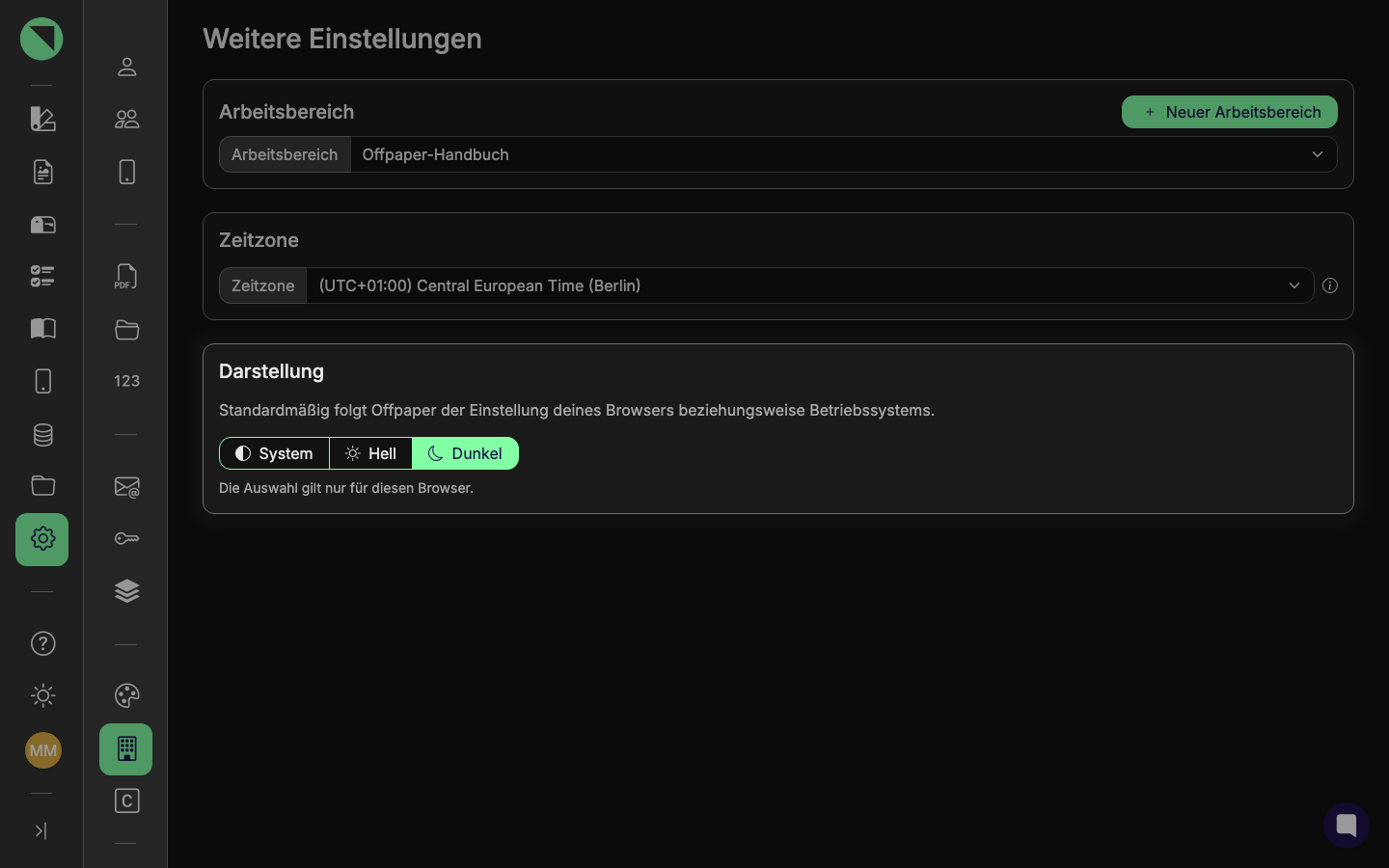
Task: Open the pen-and-ruler design icon in main navigation
Action: [x=42, y=119]
